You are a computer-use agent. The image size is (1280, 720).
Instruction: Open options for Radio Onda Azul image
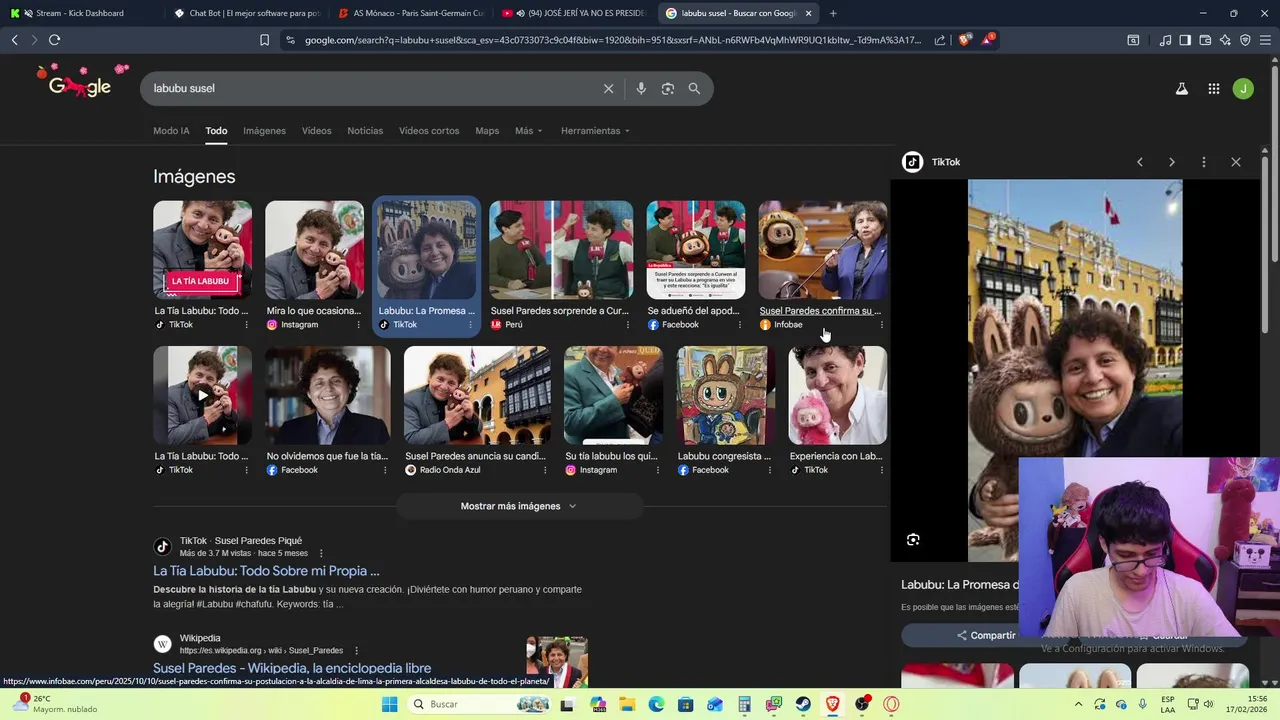(x=545, y=470)
